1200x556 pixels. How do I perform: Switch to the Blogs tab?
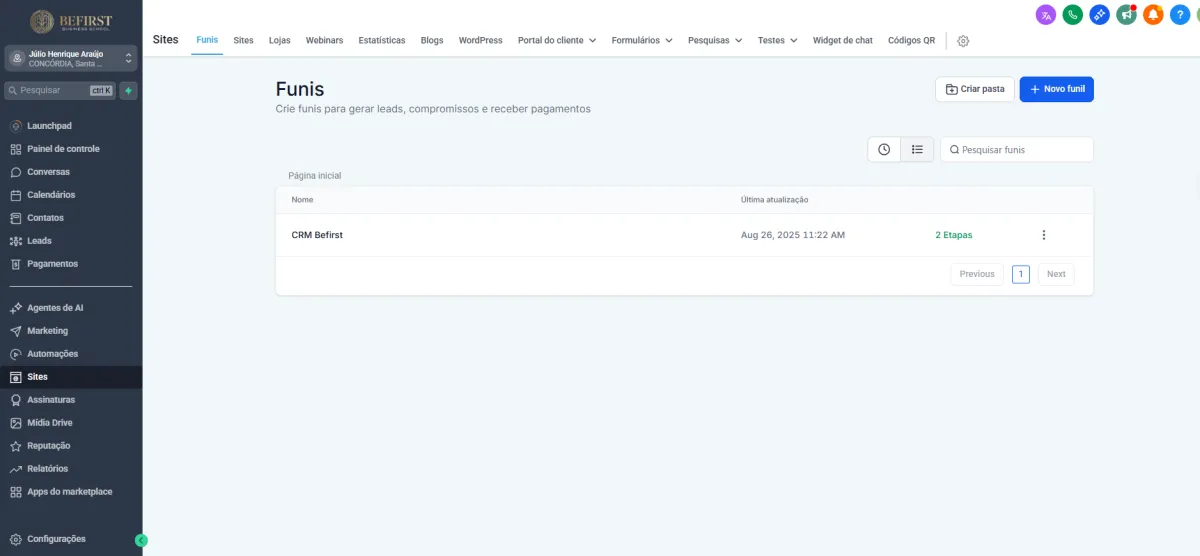pyautogui.click(x=432, y=40)
